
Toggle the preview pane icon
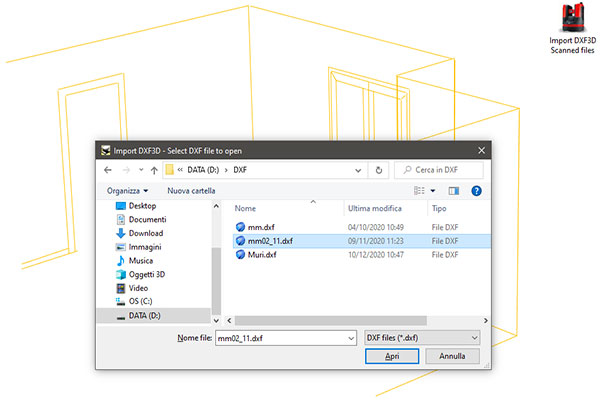453,191
